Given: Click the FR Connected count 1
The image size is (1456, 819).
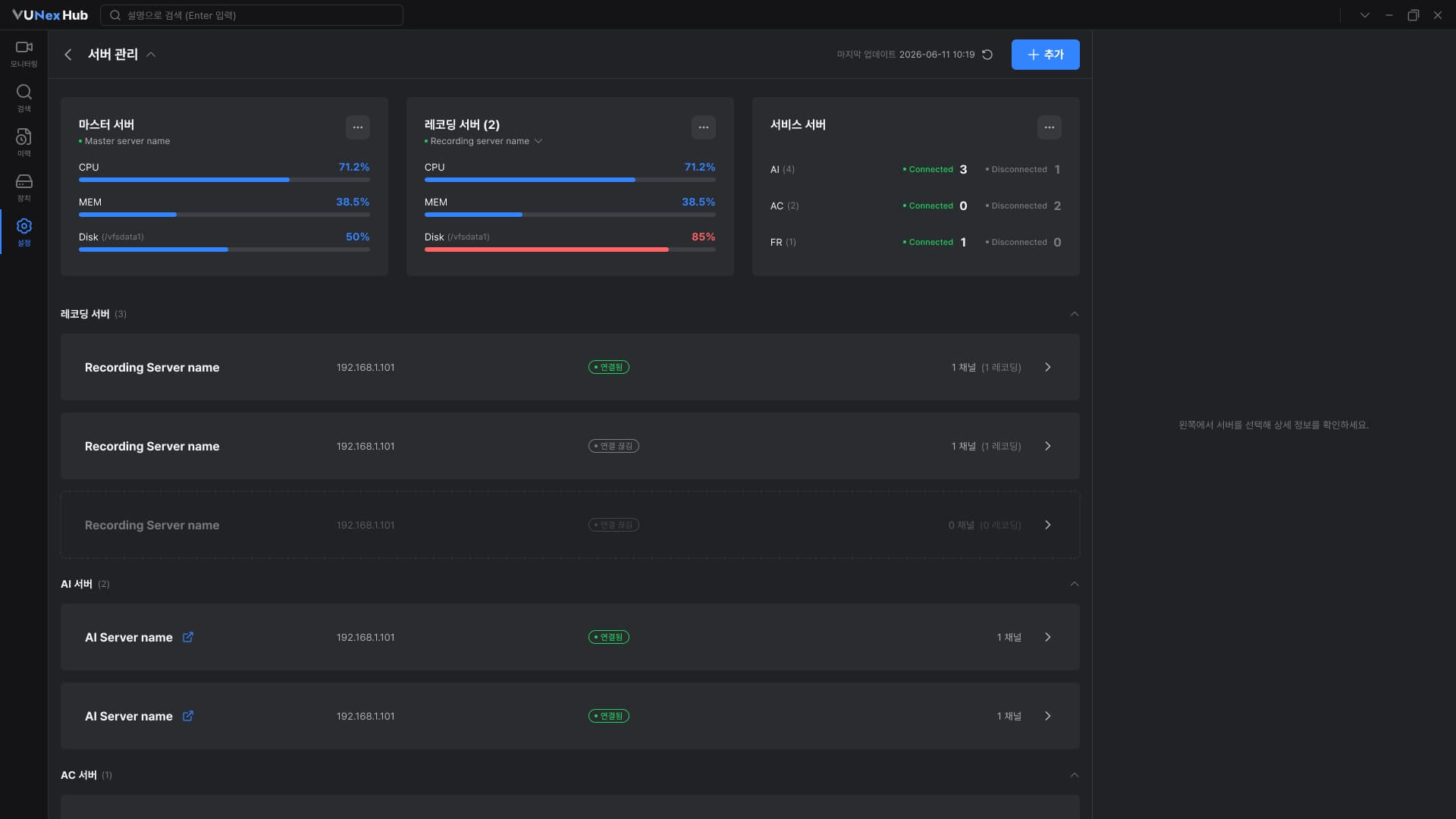Looking at the screenshot, I should [963, 242].
